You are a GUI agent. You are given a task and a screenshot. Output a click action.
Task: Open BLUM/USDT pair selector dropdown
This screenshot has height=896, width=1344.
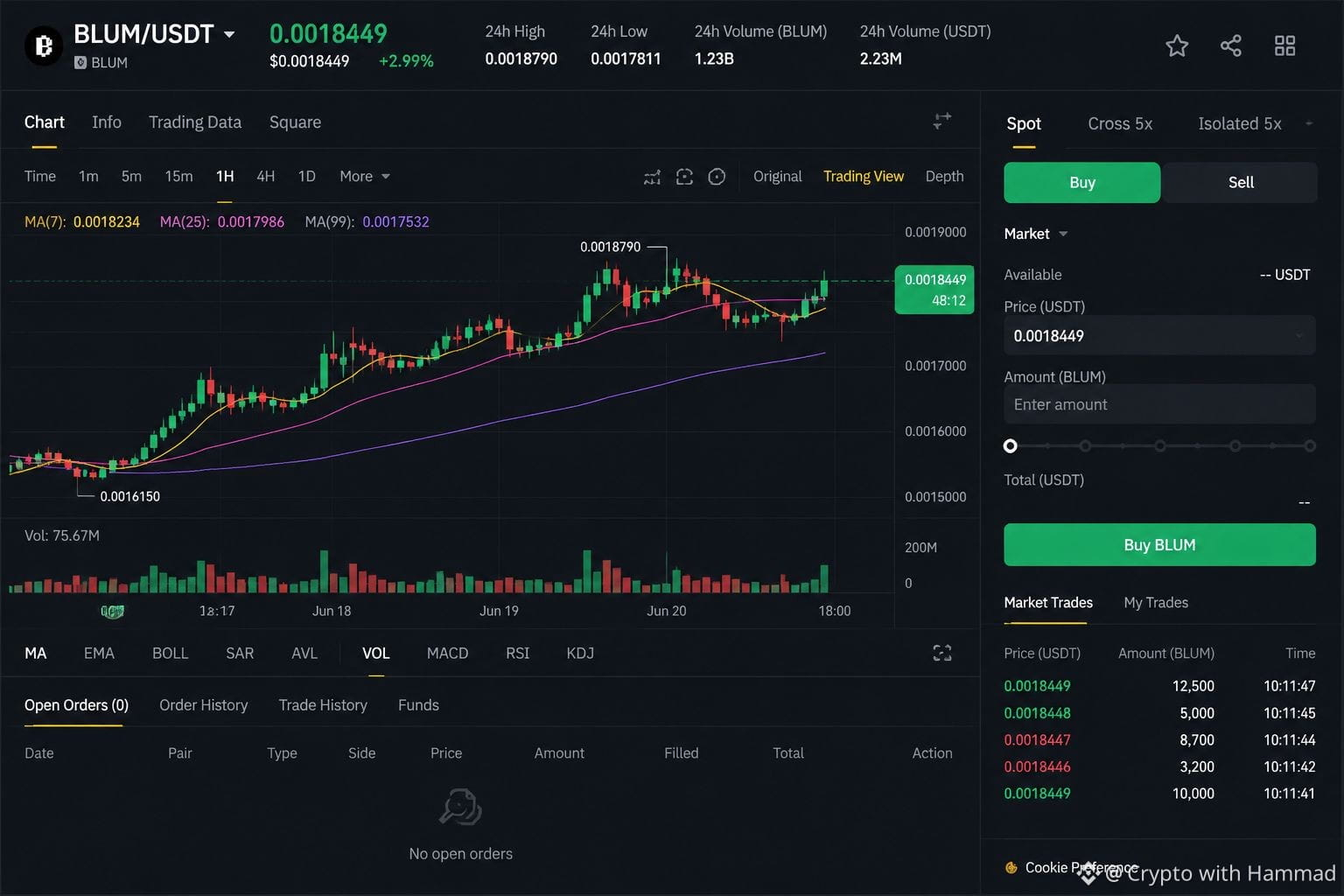[229, 35]
